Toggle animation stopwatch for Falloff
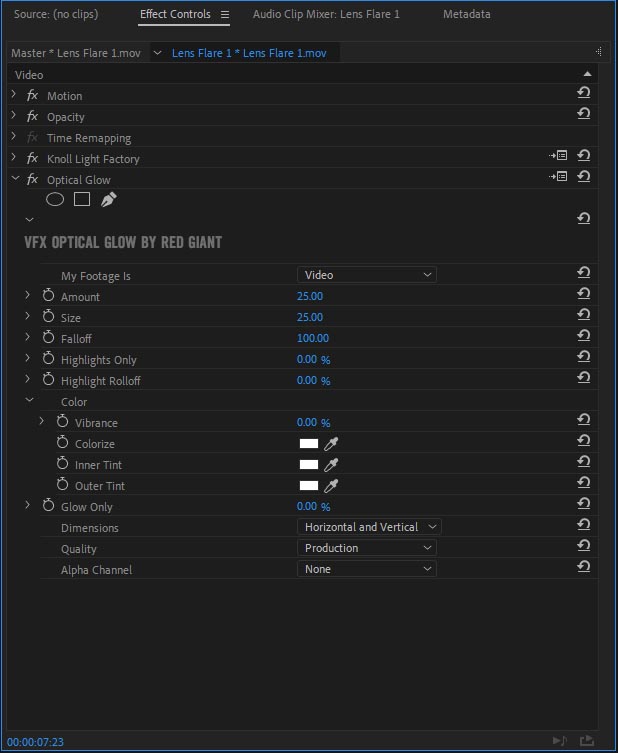Viewport: 618px width, 753px height. coord(48,338)
